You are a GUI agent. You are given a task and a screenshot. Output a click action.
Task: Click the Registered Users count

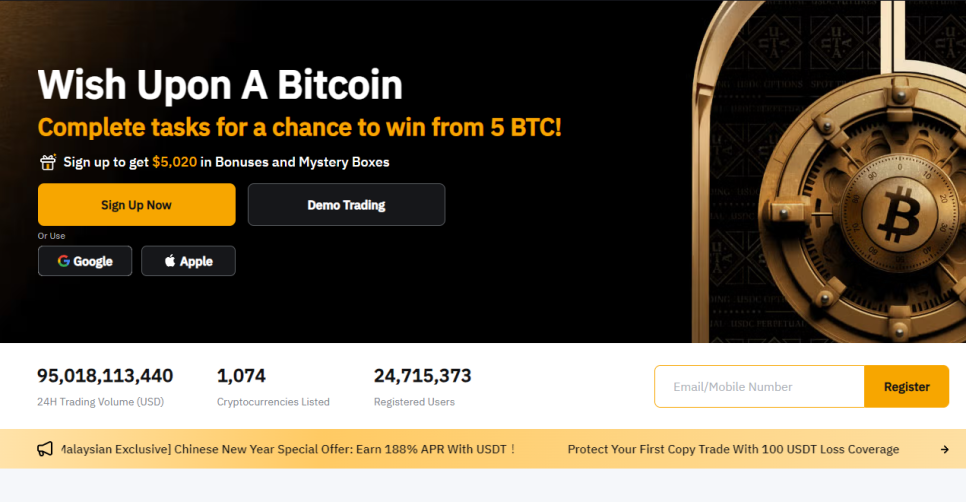coord(422,376)
